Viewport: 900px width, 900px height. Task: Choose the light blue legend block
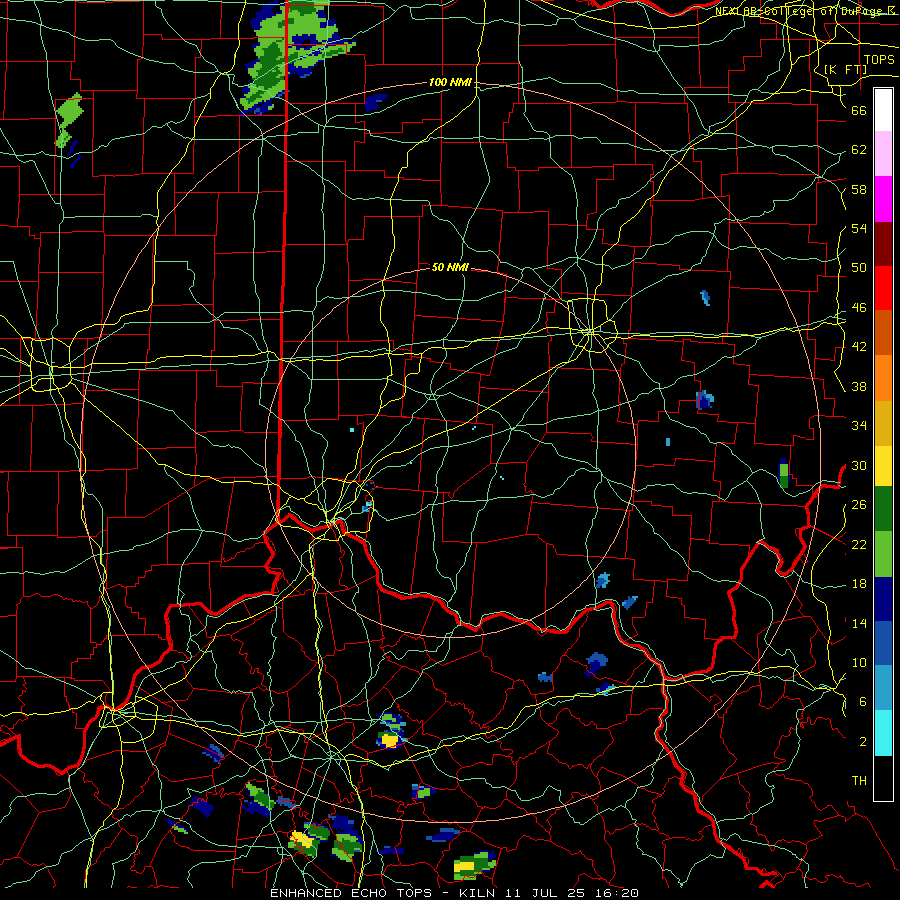[x=883, y=688]
